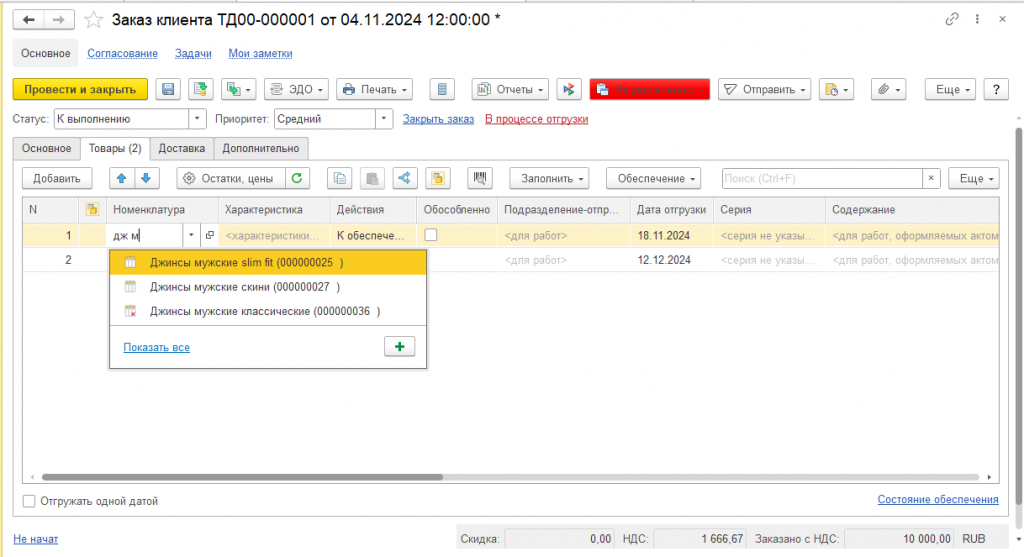Create a new item with the green plus button
This screenshot has width=1024, height=557.
tap(400, 347)
